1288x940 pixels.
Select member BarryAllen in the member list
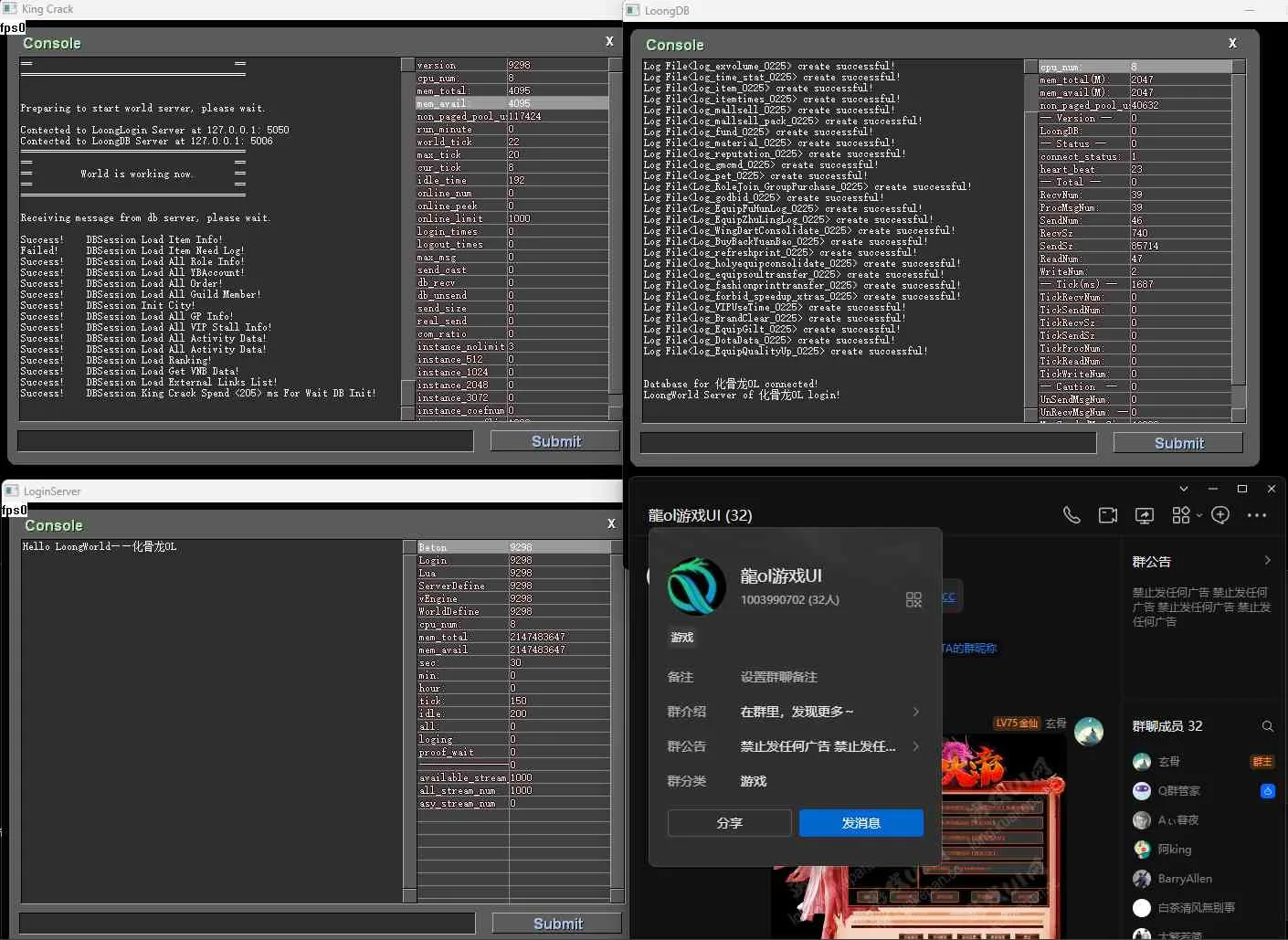point(1184,879)
